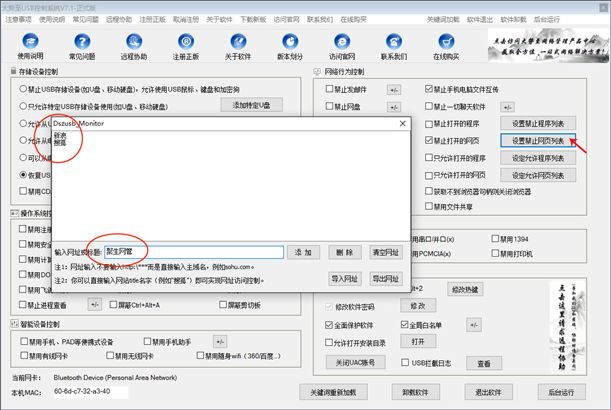The height and width of the screenshot is (410, 611).
Task: Click 导出网址 button in dialog
Action: point(386,279)
